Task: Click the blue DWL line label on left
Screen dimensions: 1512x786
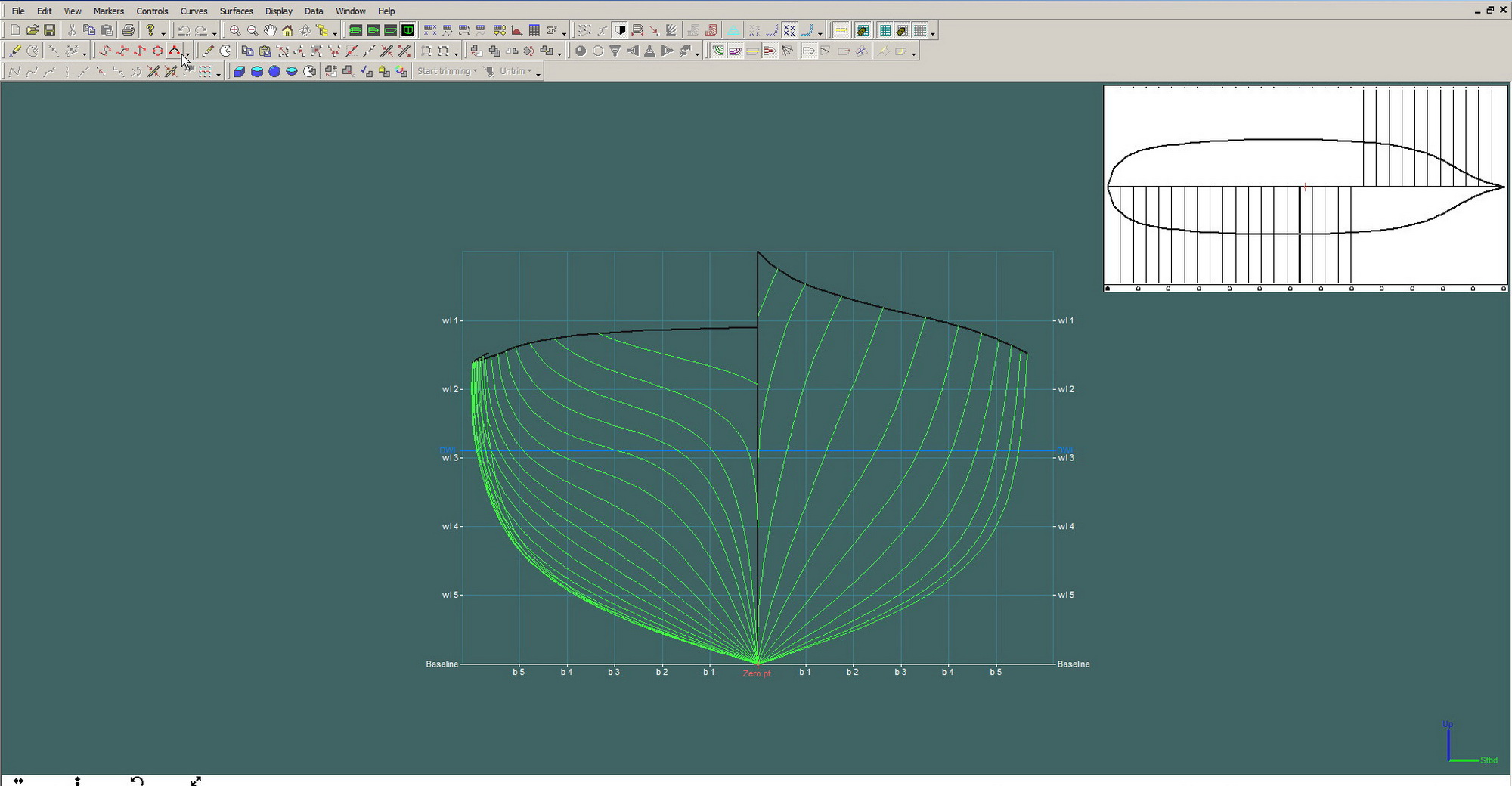Action: point(447,450)
